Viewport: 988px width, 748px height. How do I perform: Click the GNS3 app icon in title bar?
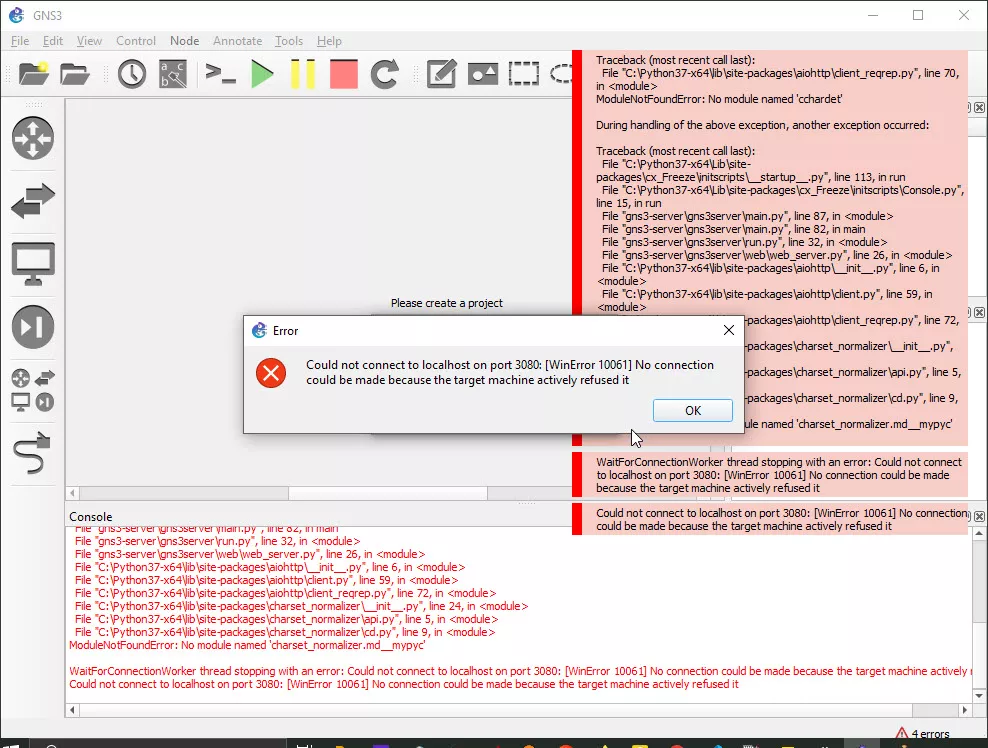17,15
